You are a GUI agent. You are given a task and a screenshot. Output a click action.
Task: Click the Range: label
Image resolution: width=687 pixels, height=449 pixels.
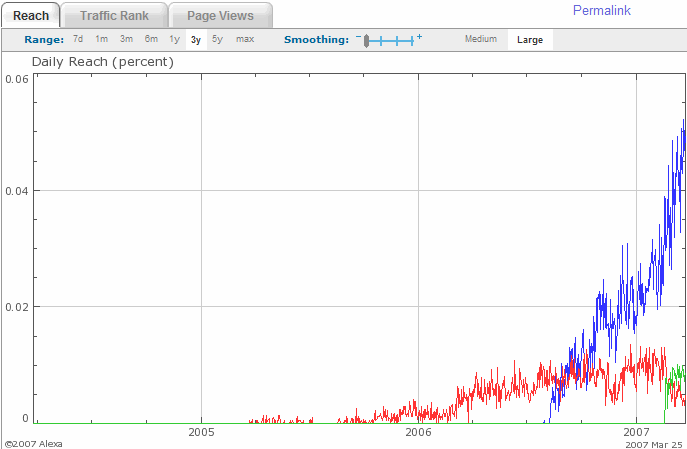(x=44, y=39)
